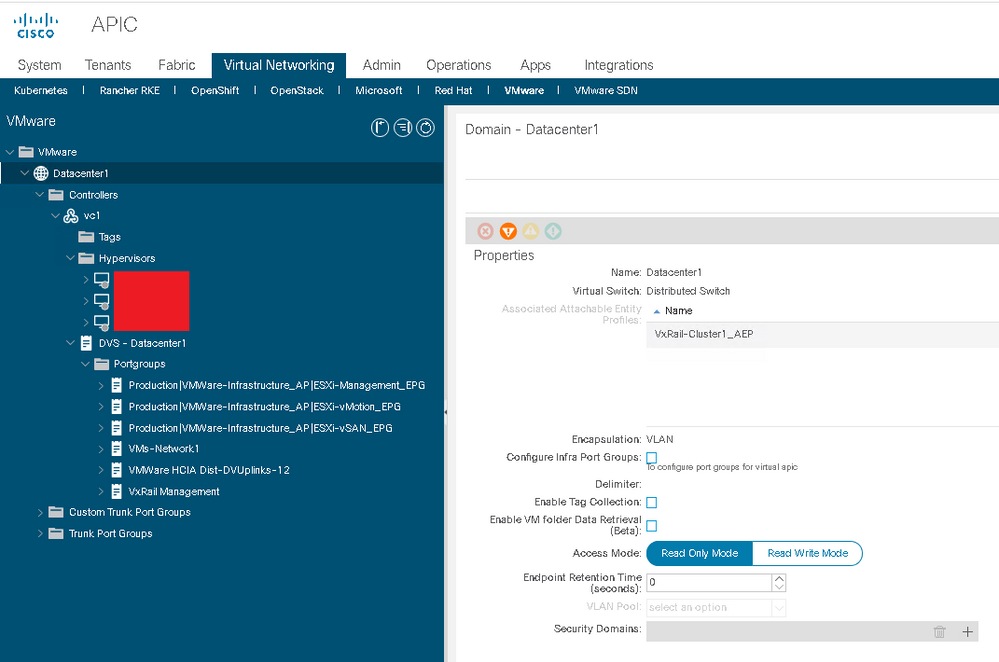Click the yellow minor faults icon
This screenshot has height=662, width=999.
[531, 231]
